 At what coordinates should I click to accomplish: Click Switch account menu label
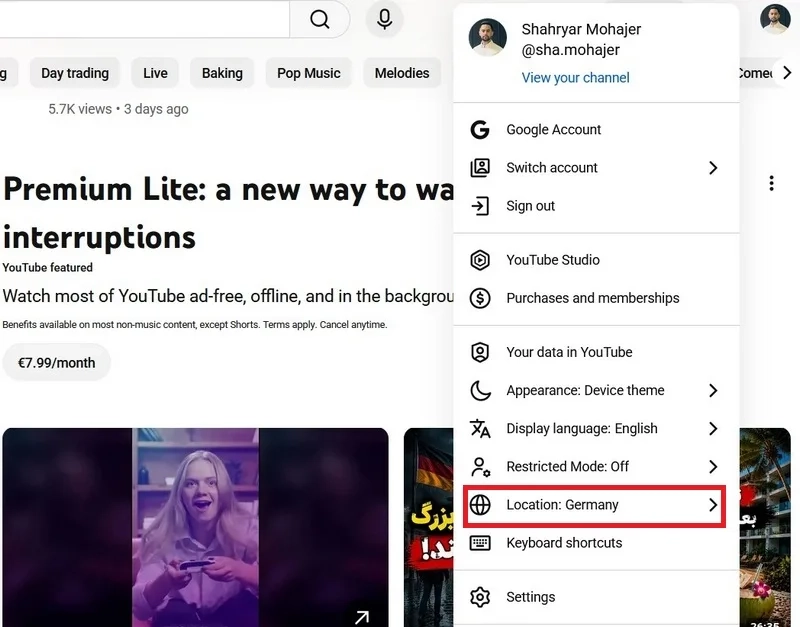click(552, 168)
